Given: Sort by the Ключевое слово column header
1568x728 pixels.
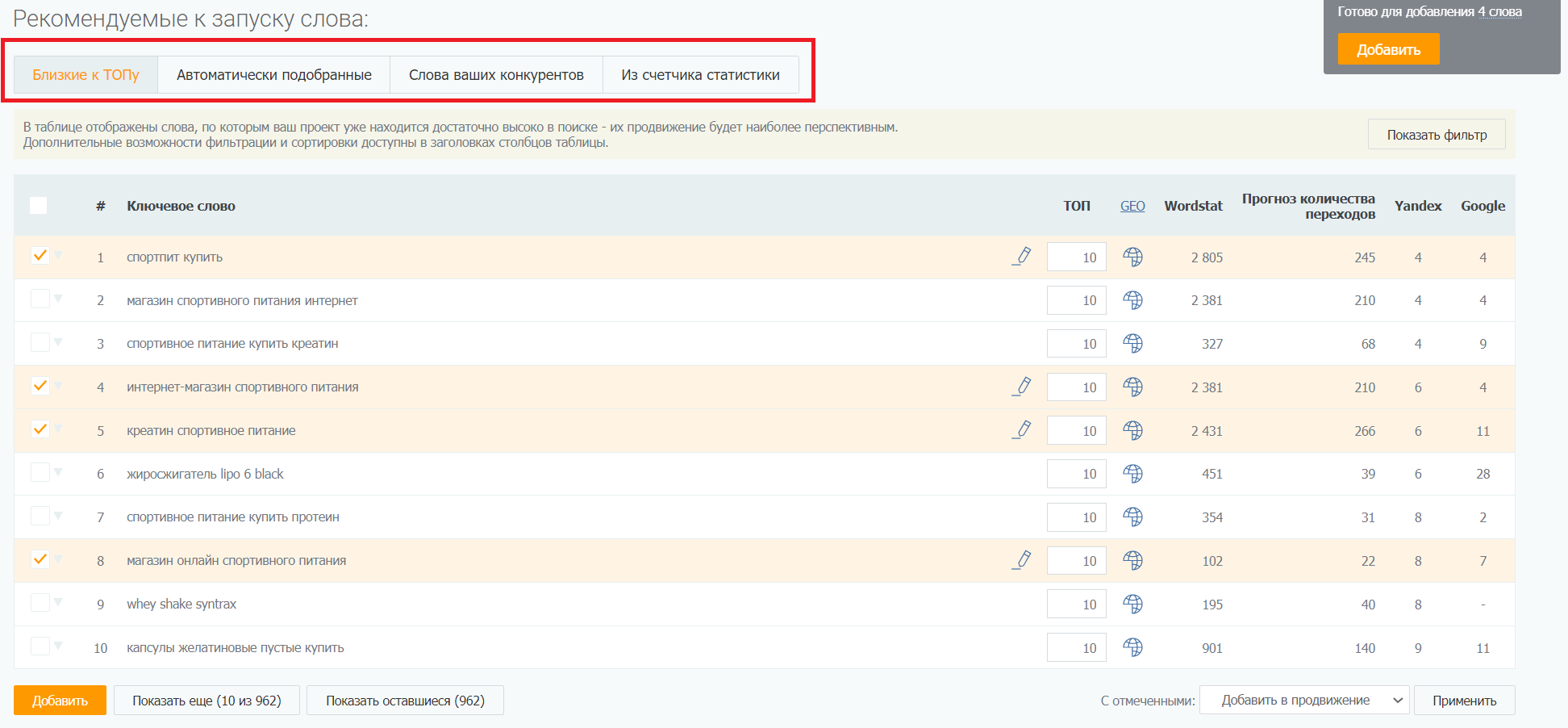Looking at the screenshot, I should [181, 206].
